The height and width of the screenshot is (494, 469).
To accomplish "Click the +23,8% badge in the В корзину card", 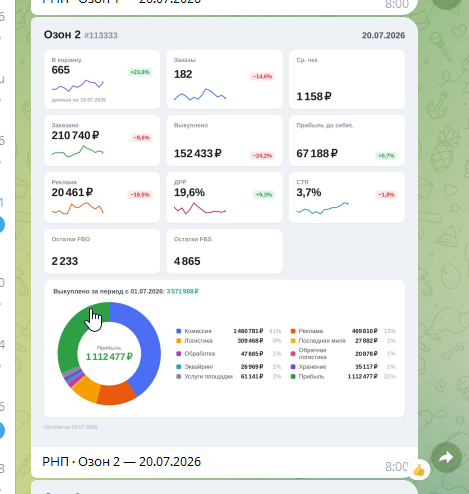I will 140,72.
